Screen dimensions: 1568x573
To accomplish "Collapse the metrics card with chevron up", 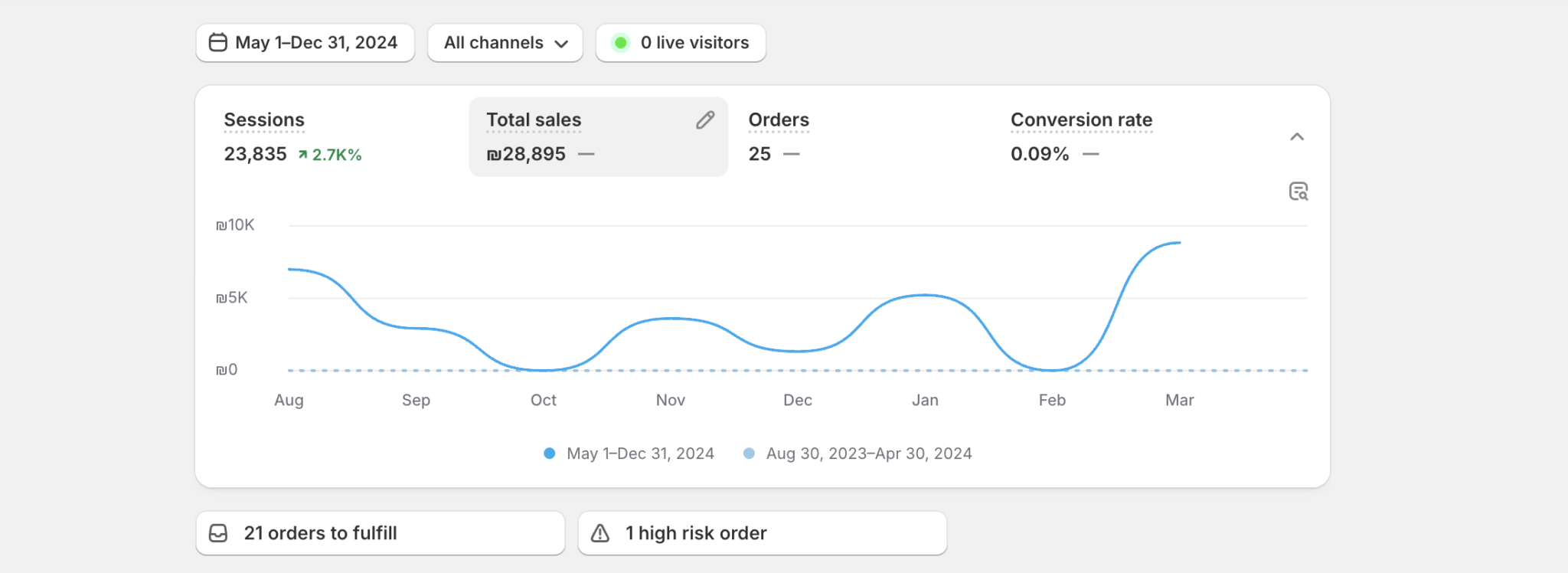I will (1296, 137).
